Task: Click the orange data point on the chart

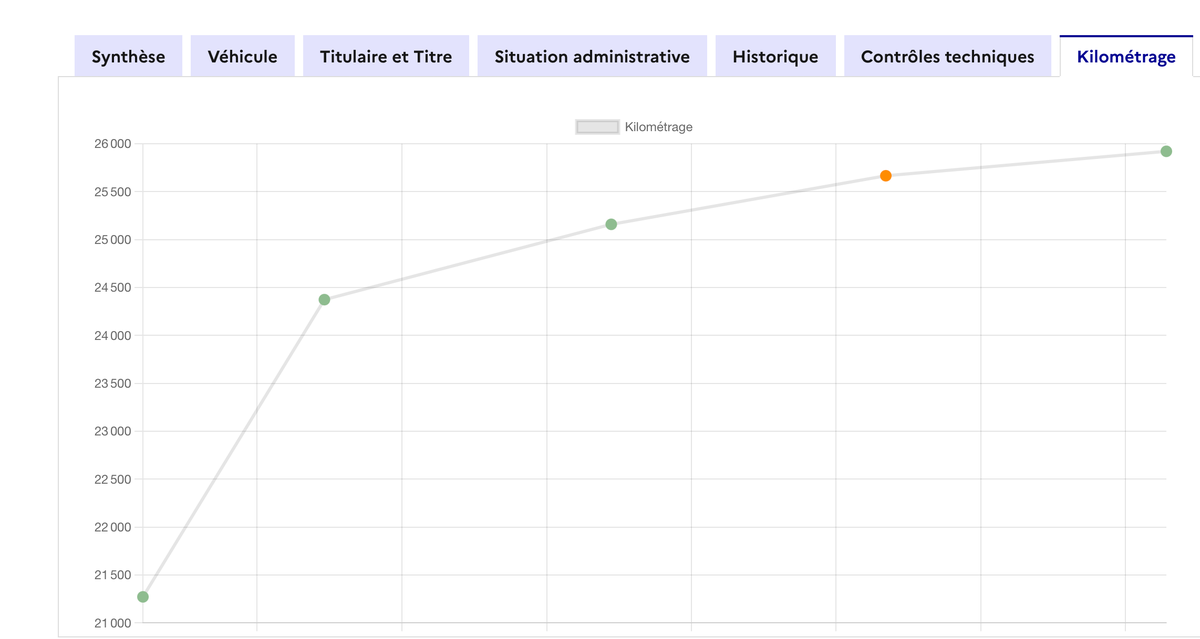Action: [x=886, y=176]
